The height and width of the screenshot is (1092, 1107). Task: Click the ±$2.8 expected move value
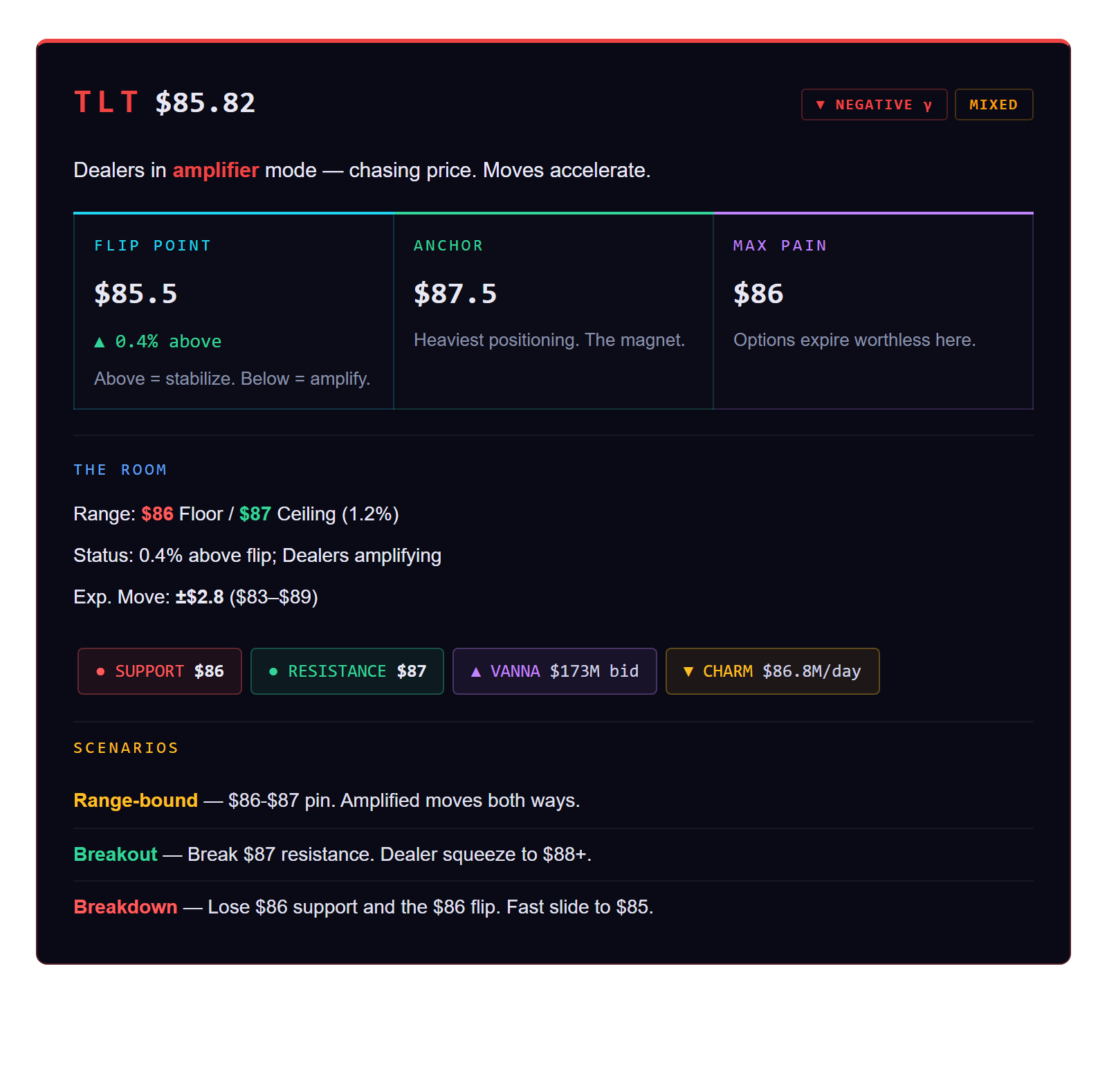pos(200,597)
